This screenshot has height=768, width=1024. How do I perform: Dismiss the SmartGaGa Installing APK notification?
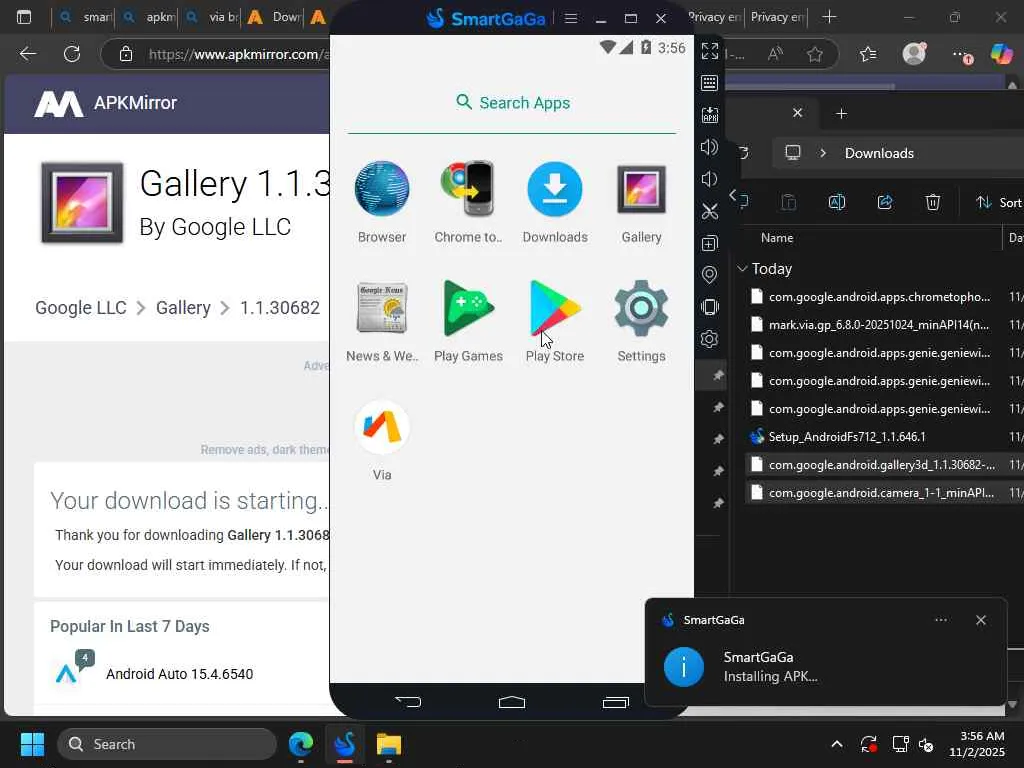click(x=980, y=620)
